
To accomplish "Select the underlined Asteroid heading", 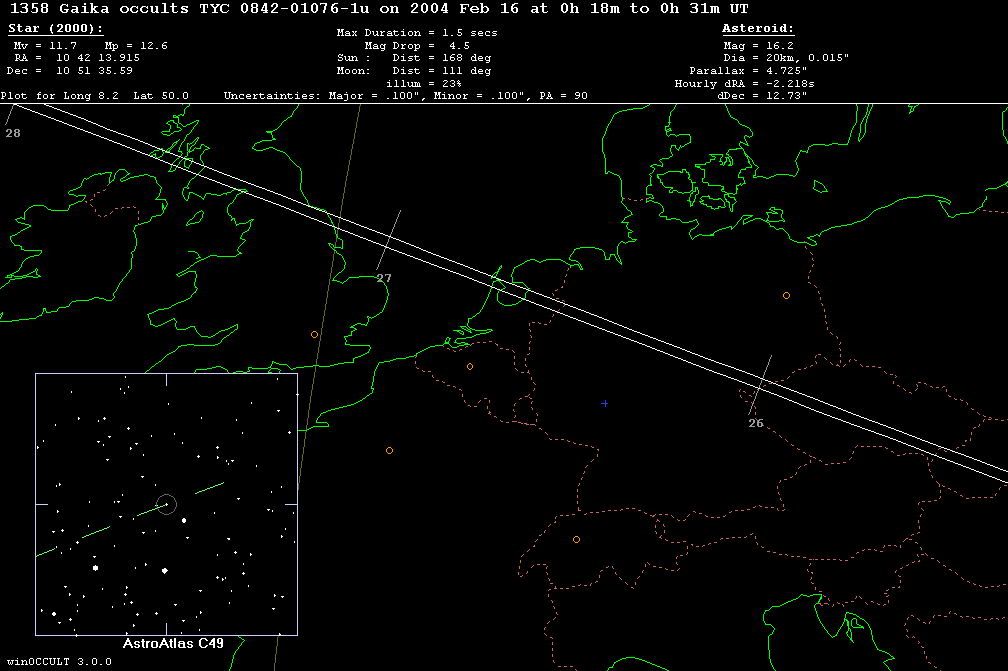I will 758,29.
